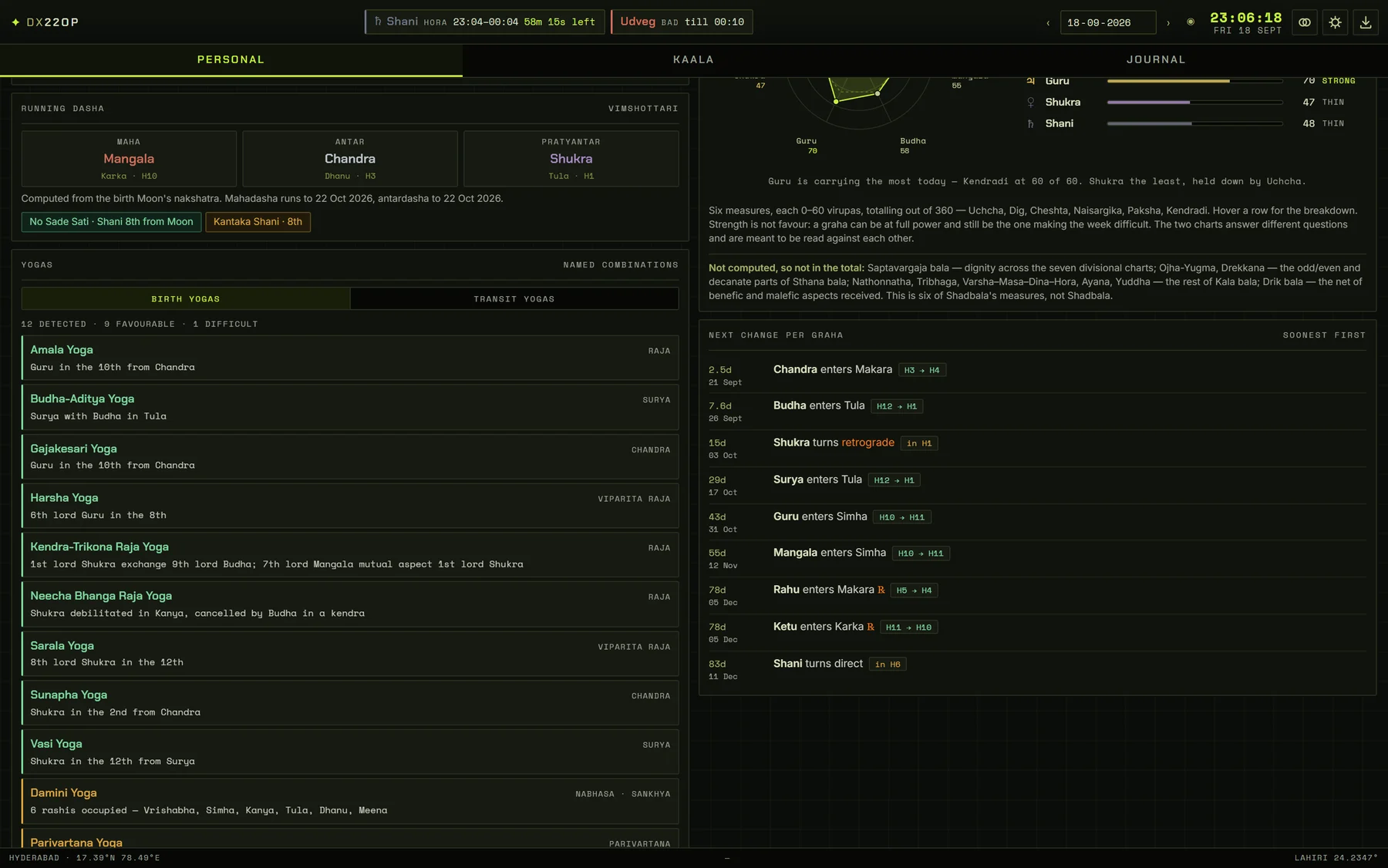Viewport: 1388px width, 868px height.
Task: Click the 'Vimshottari' label in Running Dasha
Action: click(643, 109)
